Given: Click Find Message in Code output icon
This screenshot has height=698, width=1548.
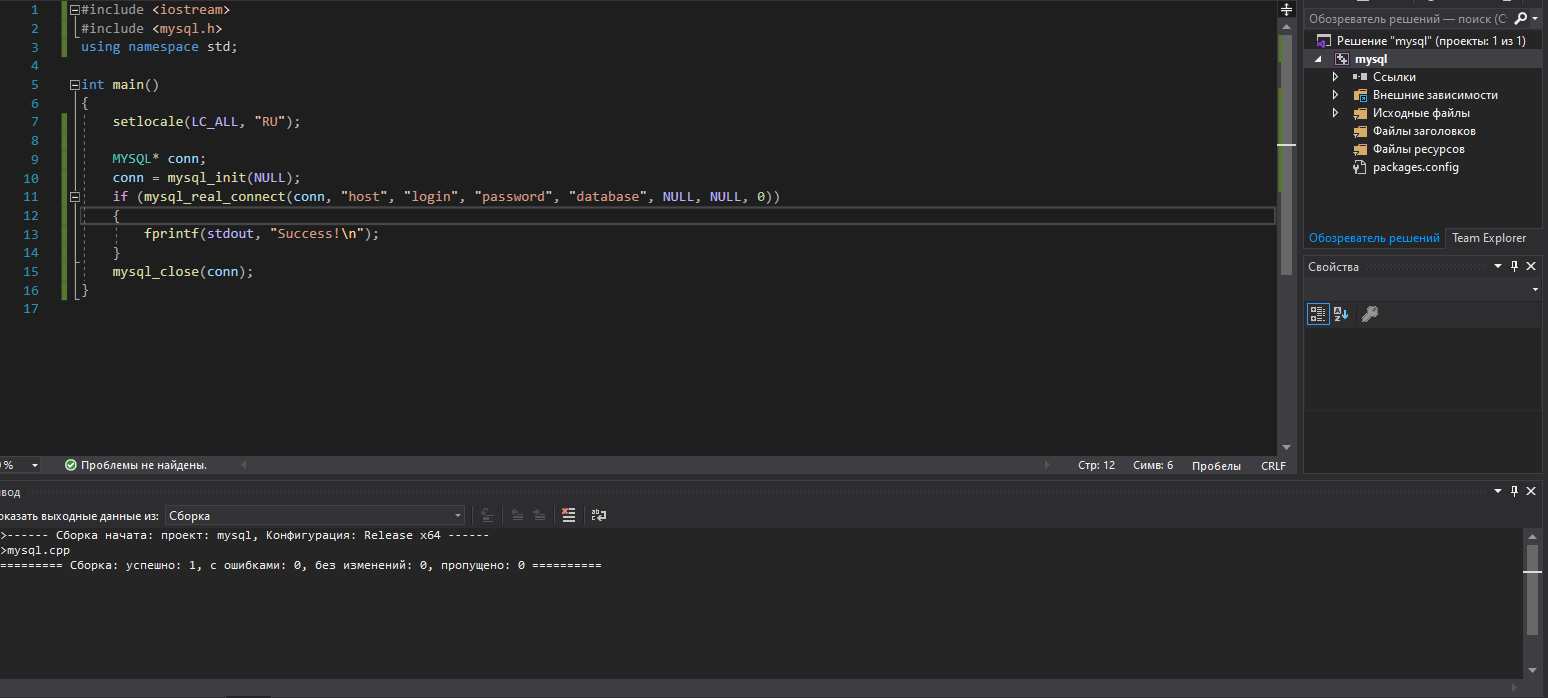Looking at the screenshot, I should (x=487, y=515).
